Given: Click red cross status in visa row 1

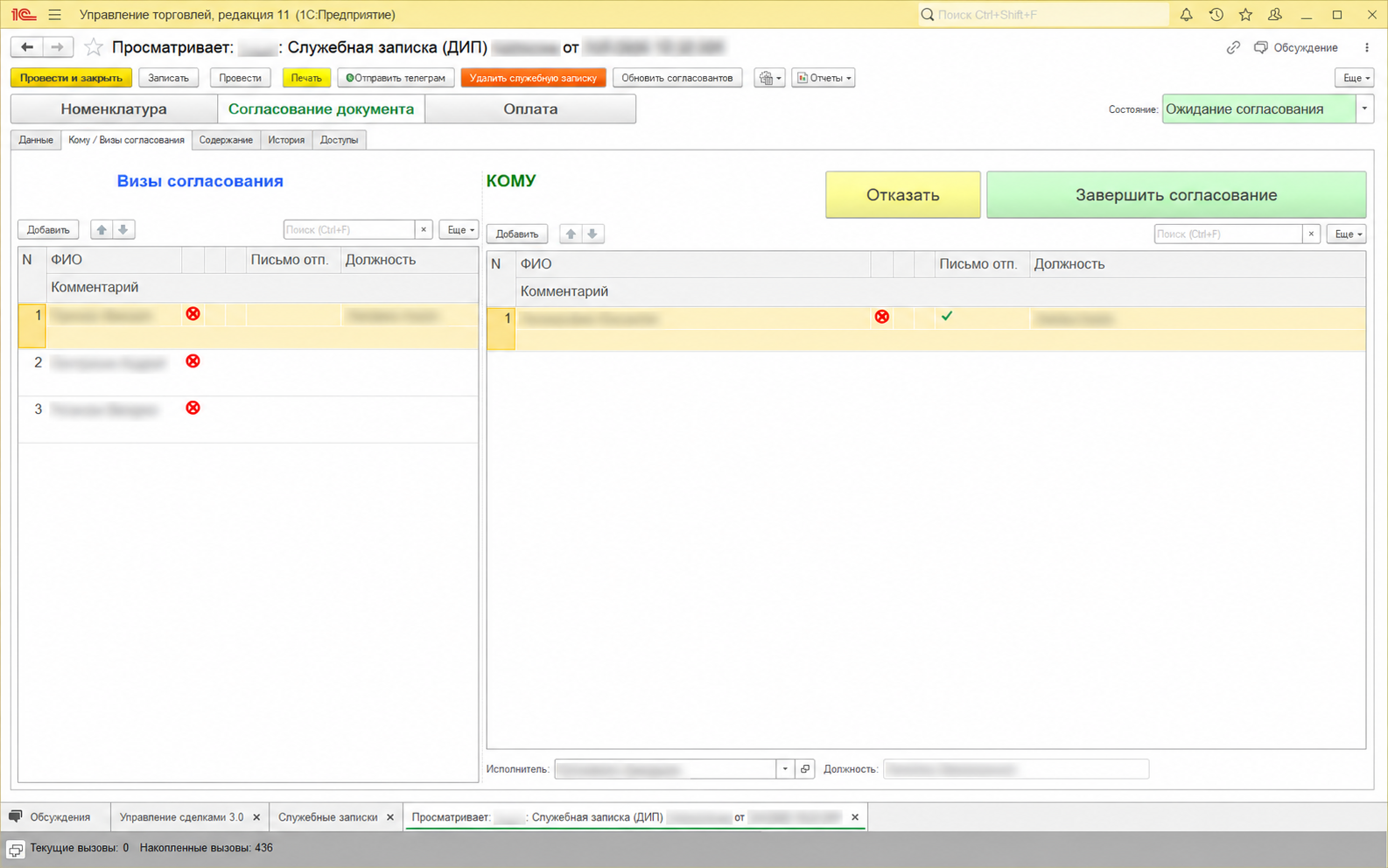Looking at the screenshot, I should pyautogui.click(x=193, y=313).
